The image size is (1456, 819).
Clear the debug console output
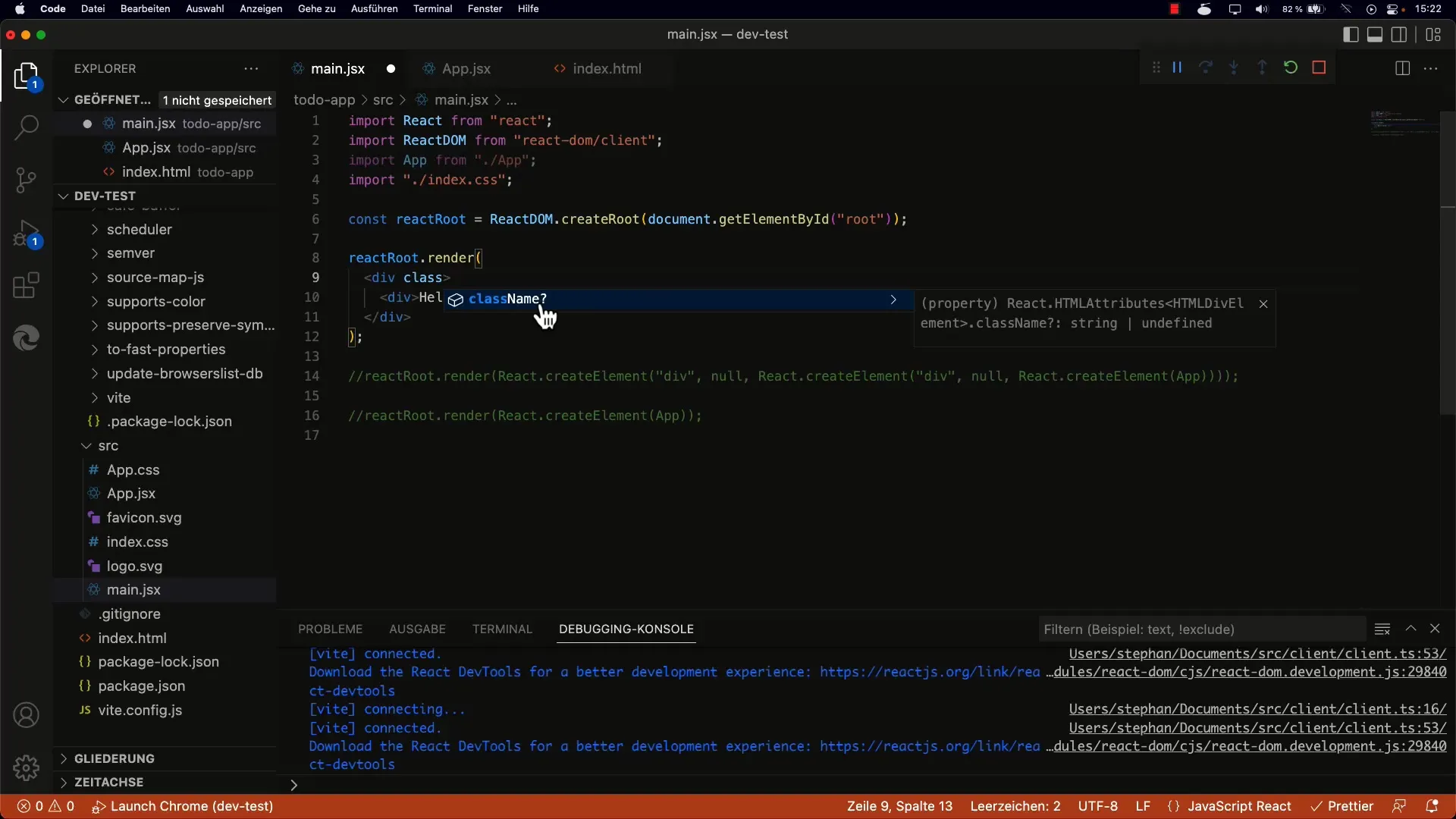point(1382,629)
